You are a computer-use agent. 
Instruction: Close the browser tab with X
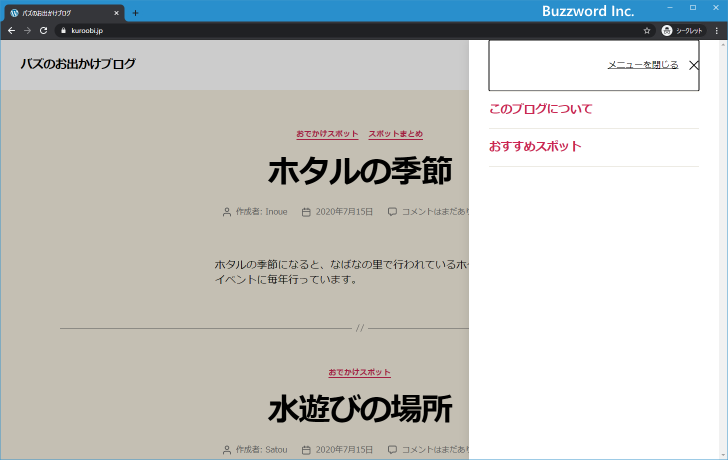[116, 13]
